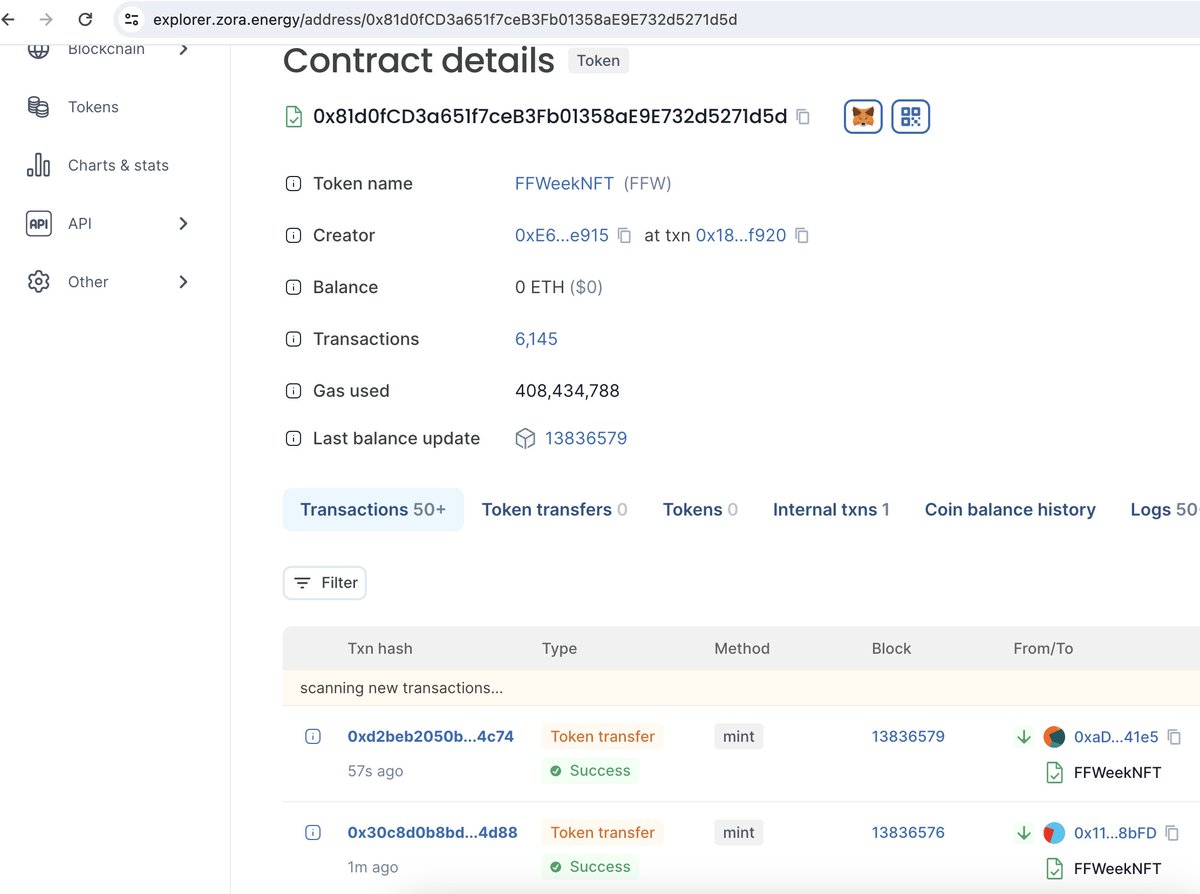Click info icon next to Creator
The image size is (1200, 894).
pyautogui.click(x=293, y=236)
